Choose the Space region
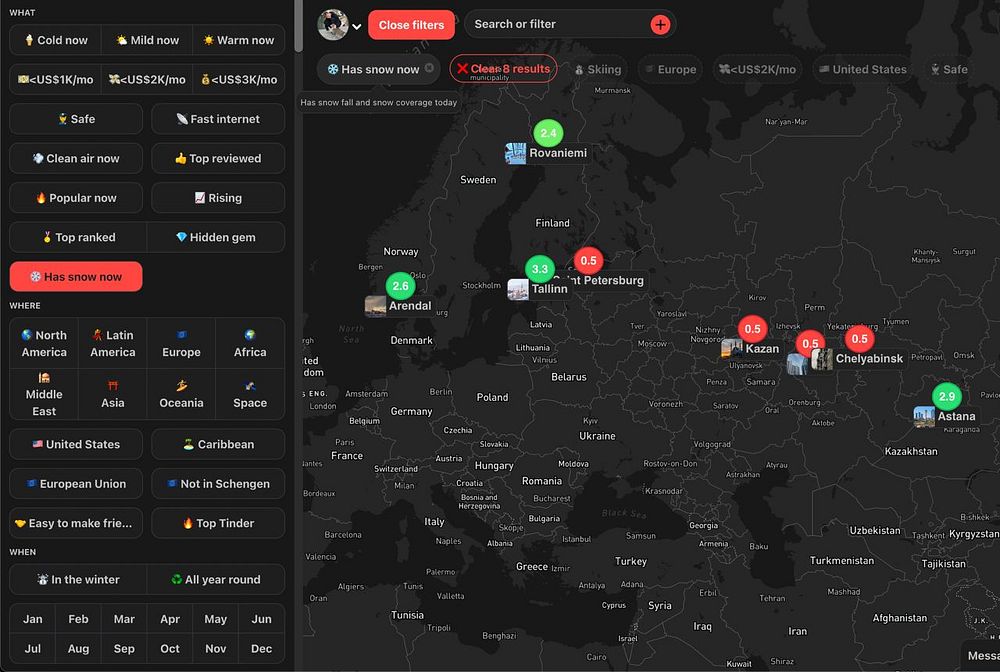 (250, 394)
